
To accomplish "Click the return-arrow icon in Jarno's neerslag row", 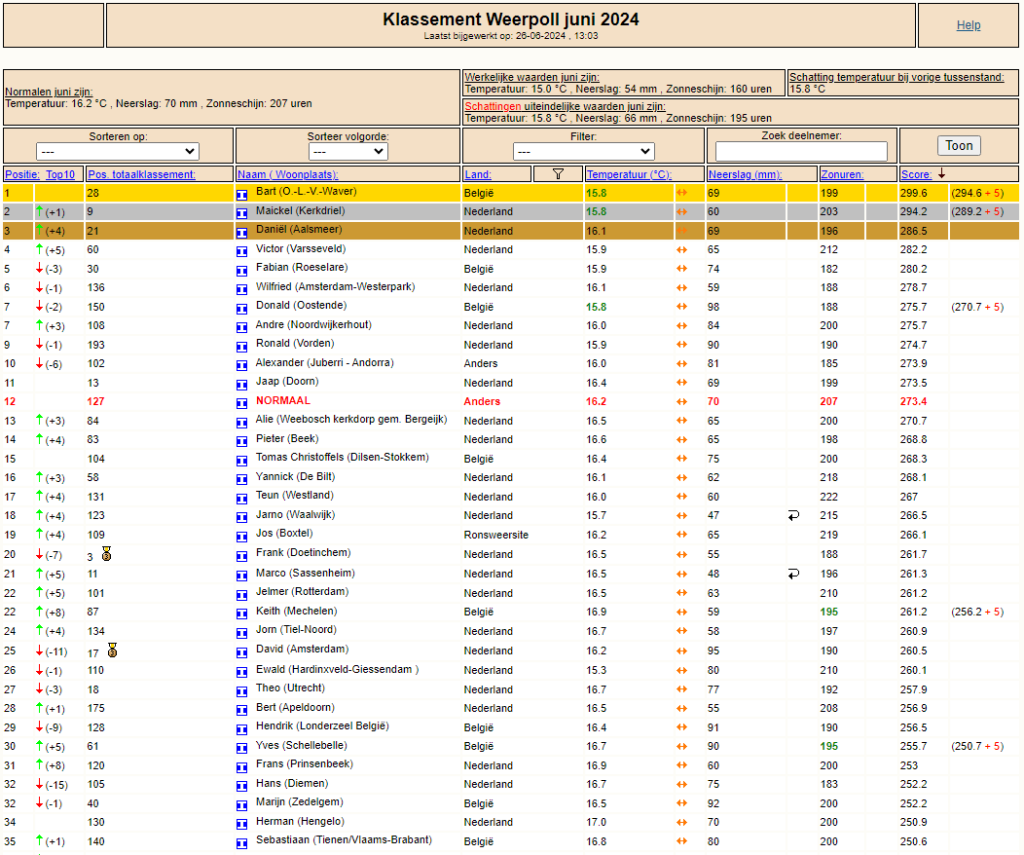I will point(793,515).
